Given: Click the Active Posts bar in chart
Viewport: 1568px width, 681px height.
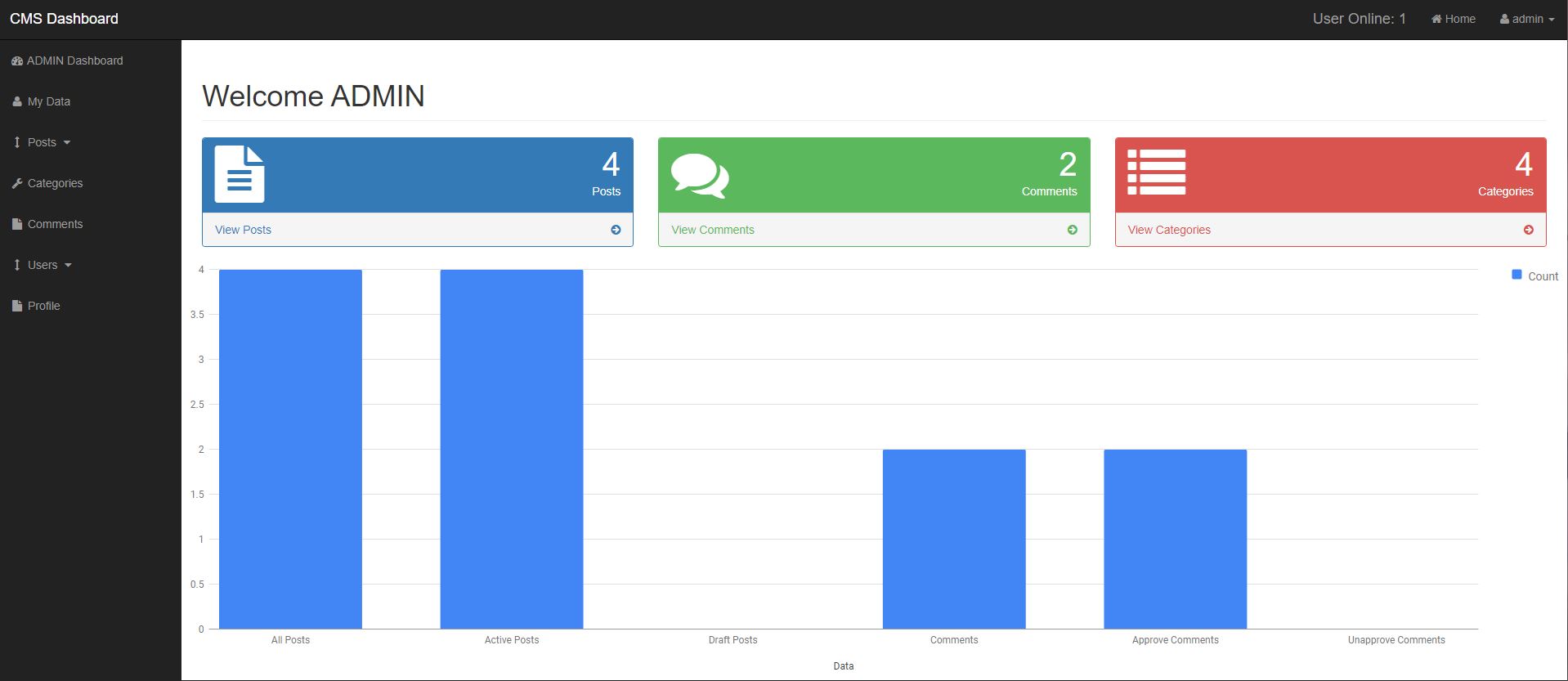Looking at the screenshot, I should (x=511, y=450).
